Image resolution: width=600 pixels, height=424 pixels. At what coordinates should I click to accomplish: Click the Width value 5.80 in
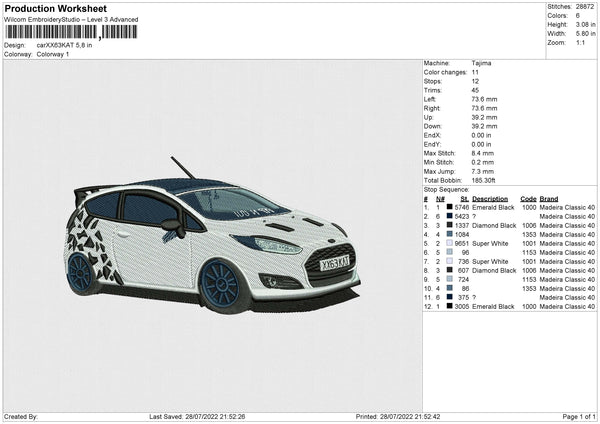585,34
